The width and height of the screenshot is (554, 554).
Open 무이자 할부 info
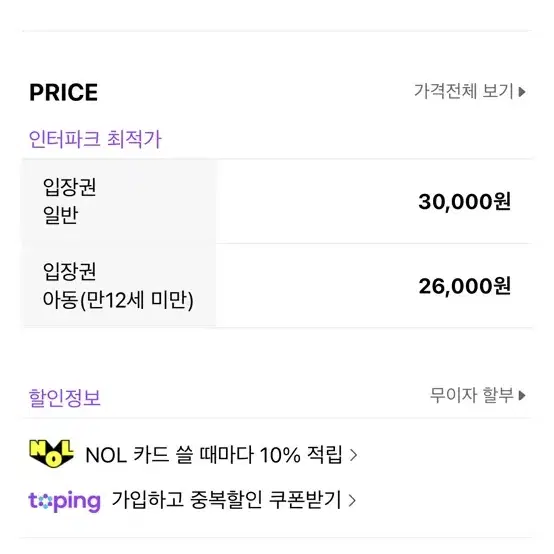click(477, 395)
